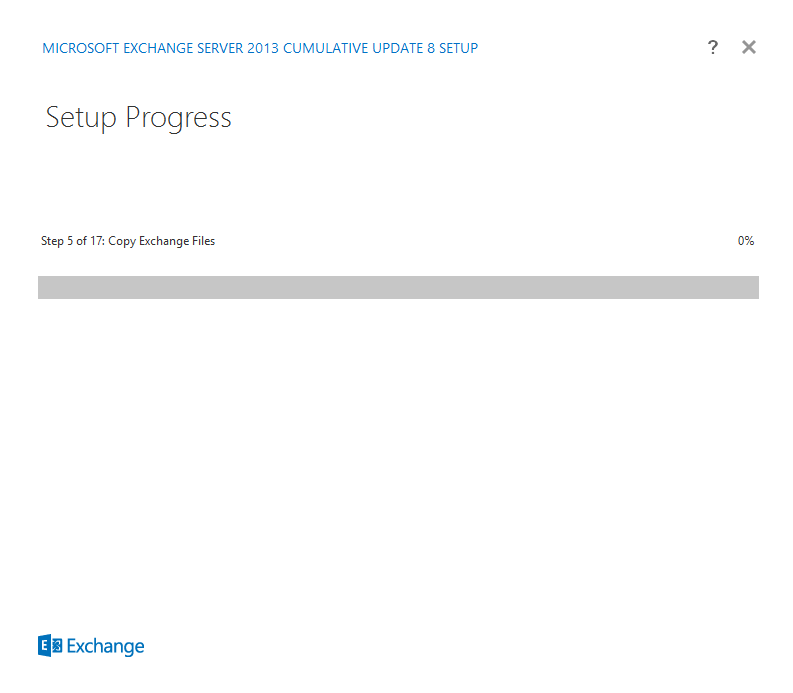The height and width of the screenshot is (693, 793).
Task: Click the left end of the progress bar
Action: [x=44, y=287]
